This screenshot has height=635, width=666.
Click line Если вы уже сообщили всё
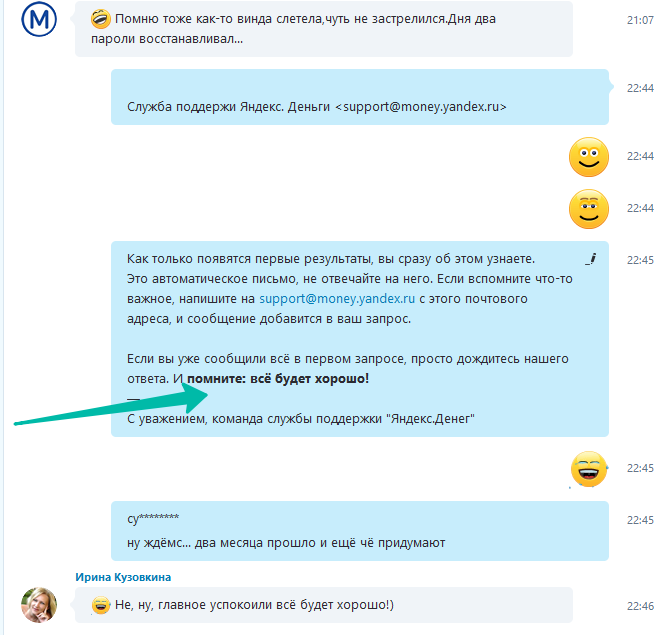coord(347,359)
